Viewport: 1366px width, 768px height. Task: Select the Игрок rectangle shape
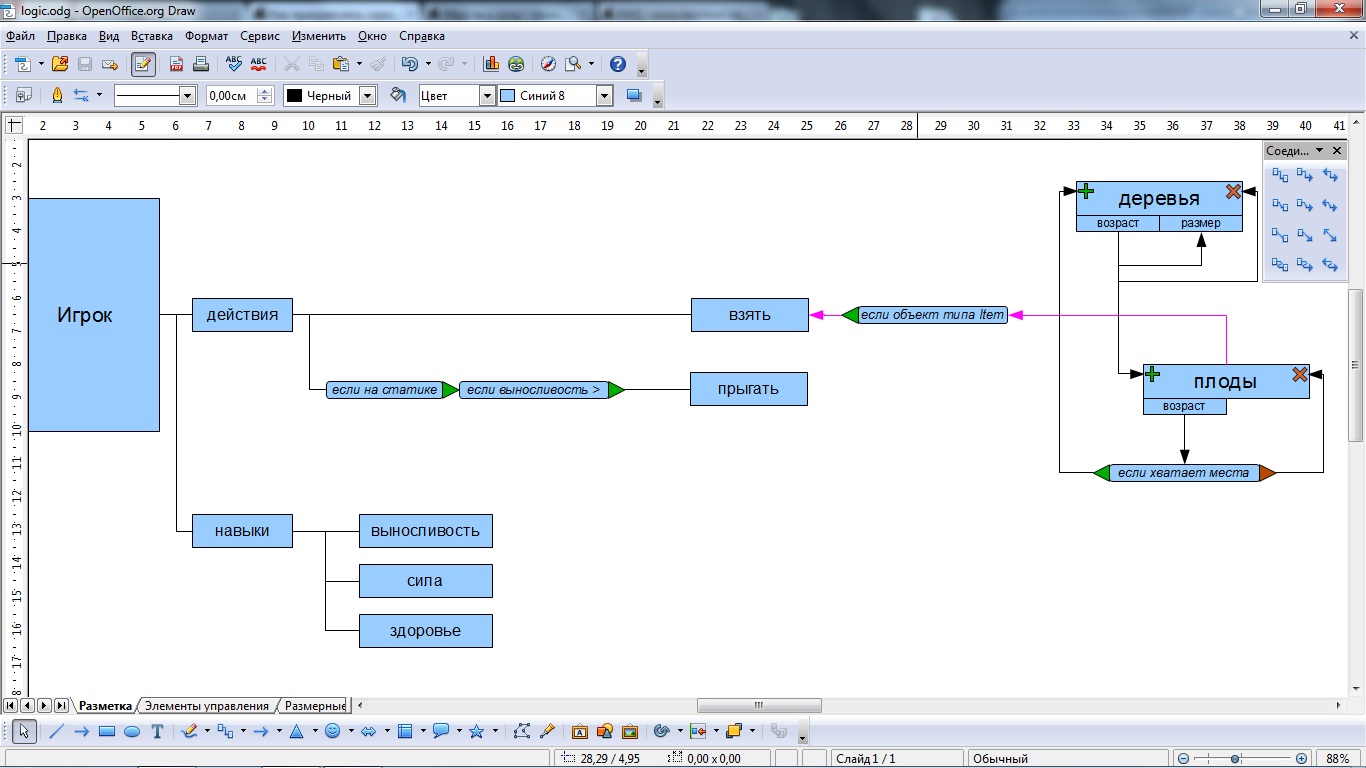pyautogui.click(x=93, y=315)
